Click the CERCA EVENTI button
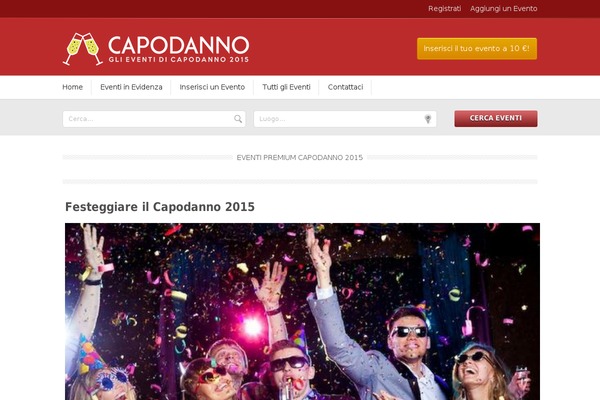600x400 pixels. point(496,118)
